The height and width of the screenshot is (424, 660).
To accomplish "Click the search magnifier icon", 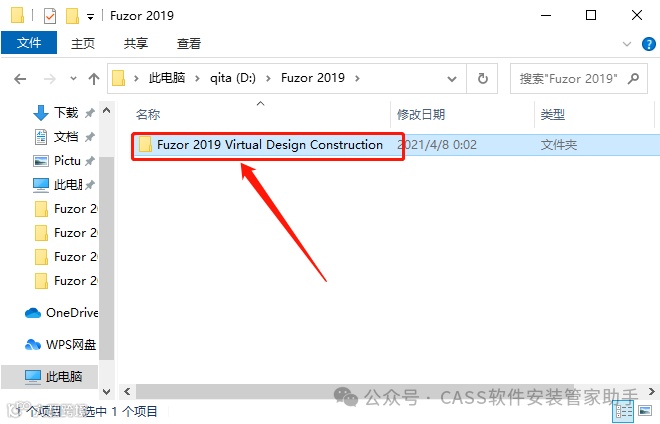I will point(633,78).
